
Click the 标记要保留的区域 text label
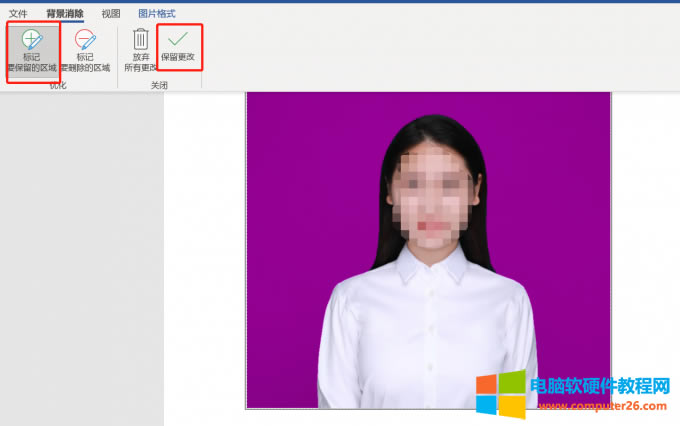33,63
